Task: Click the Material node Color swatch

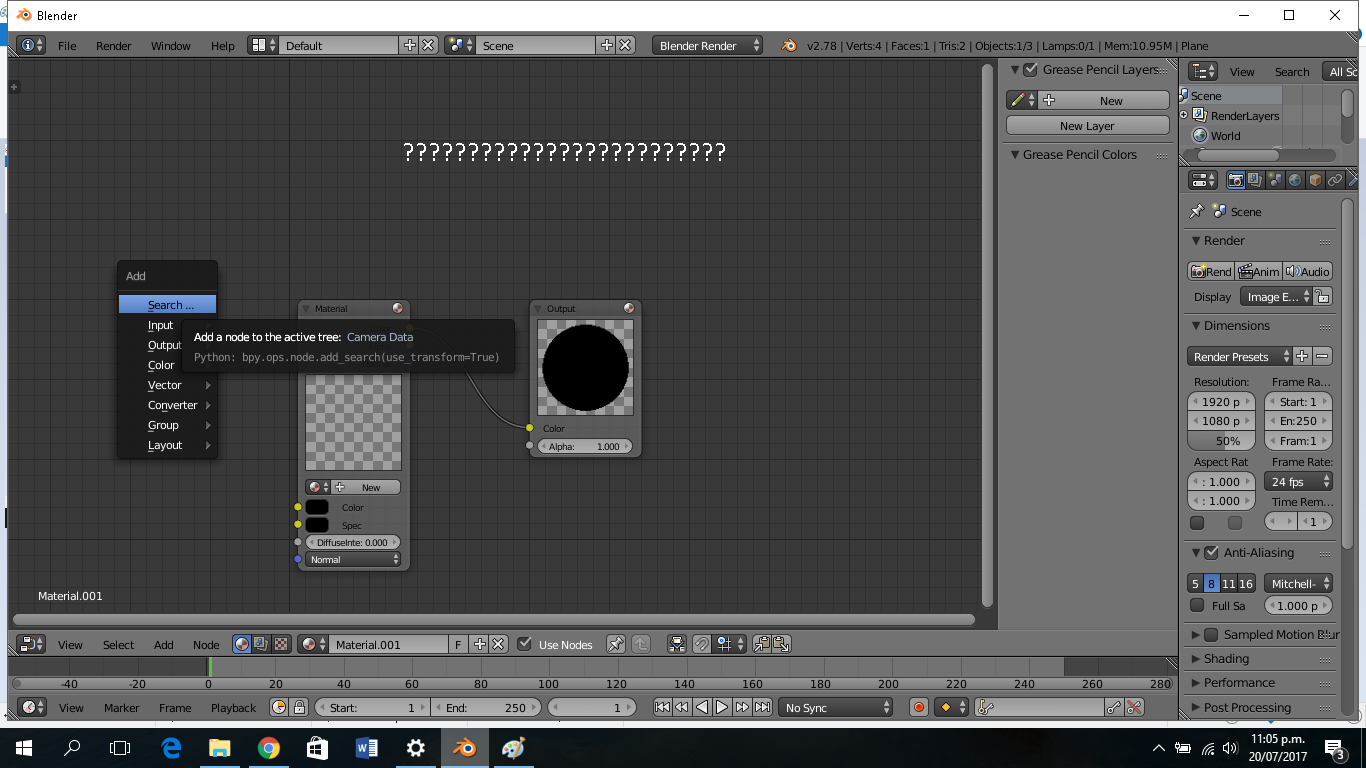Action: point(317,507)
